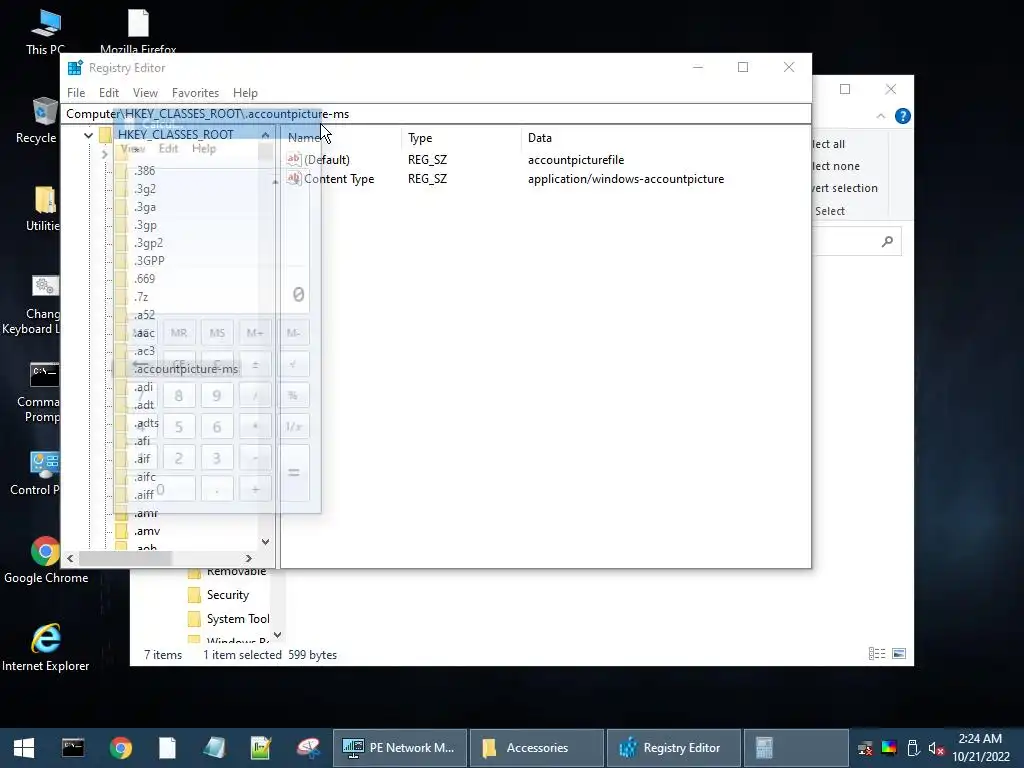This screenshot has height=768, width=1024.
Task: Click the accountpicturefile data cell
Action: click(576, 160)
